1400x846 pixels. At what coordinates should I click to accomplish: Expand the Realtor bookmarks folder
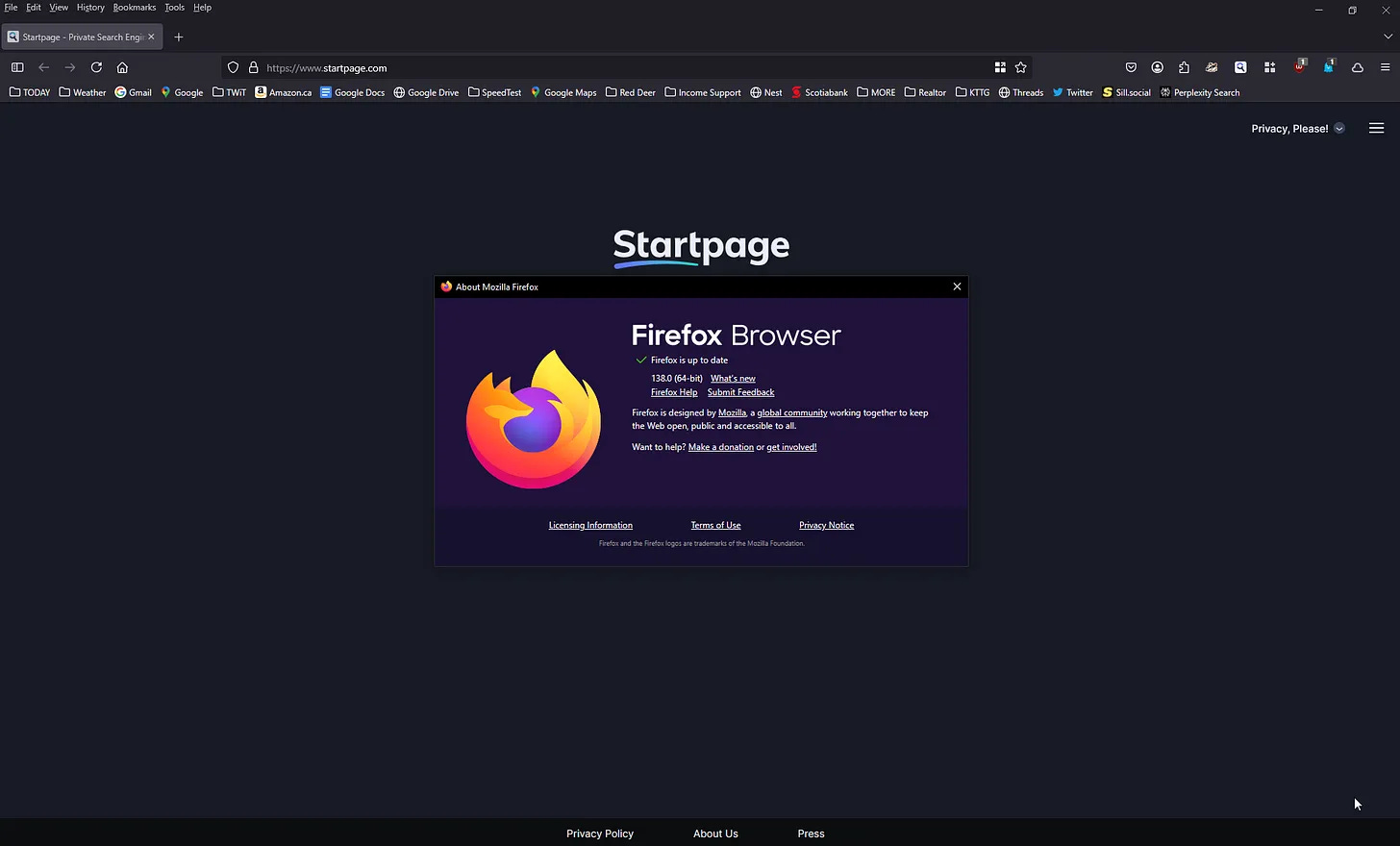click(x=925, y=92)
